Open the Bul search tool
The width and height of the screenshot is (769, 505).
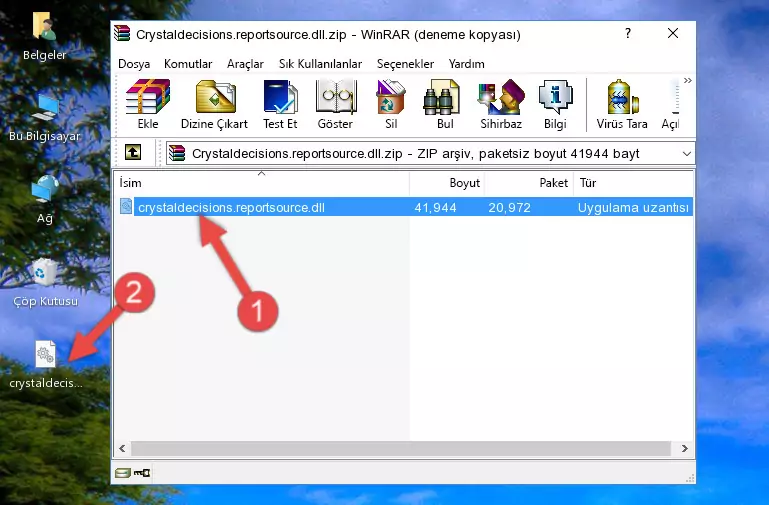pos(445,104)
